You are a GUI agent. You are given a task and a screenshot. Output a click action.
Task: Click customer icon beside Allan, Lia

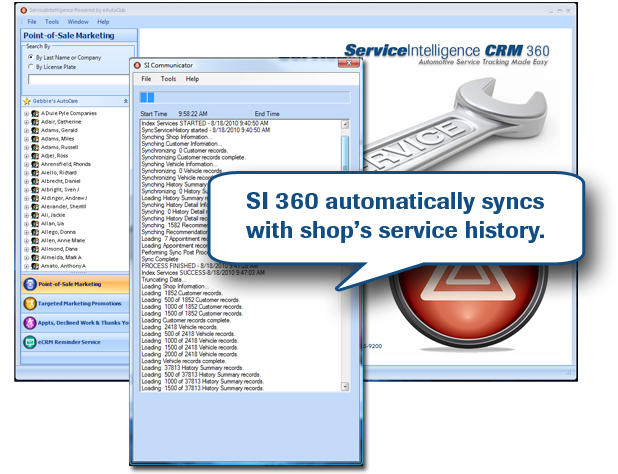click(x=35, y=224)
